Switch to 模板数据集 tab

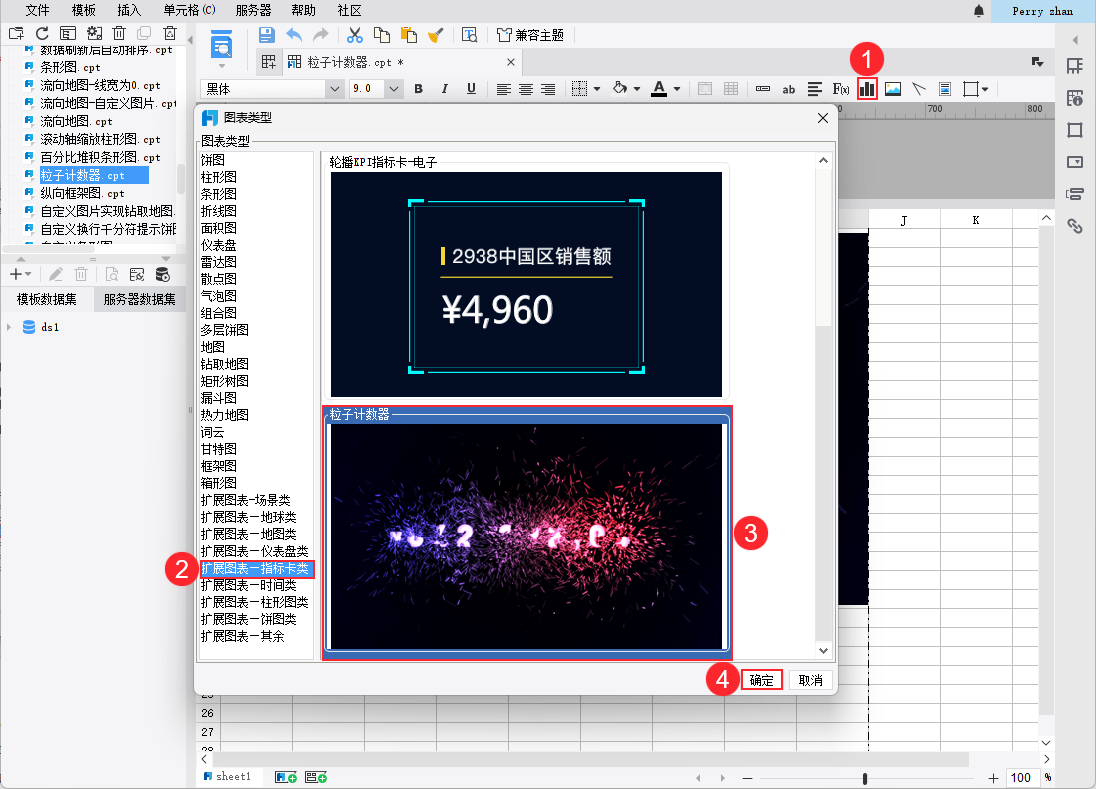47,299
